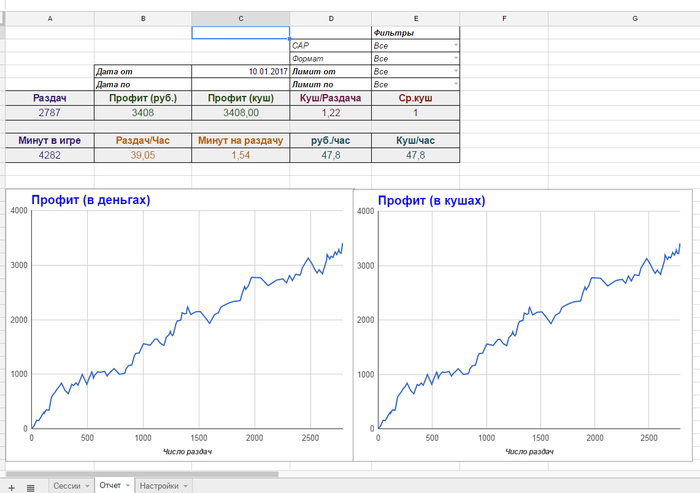Image resolution: width=700 pixels, height=493 pixels.
Task: Click the Профит (в кушах) chart plot
Action: pos(529,319)
